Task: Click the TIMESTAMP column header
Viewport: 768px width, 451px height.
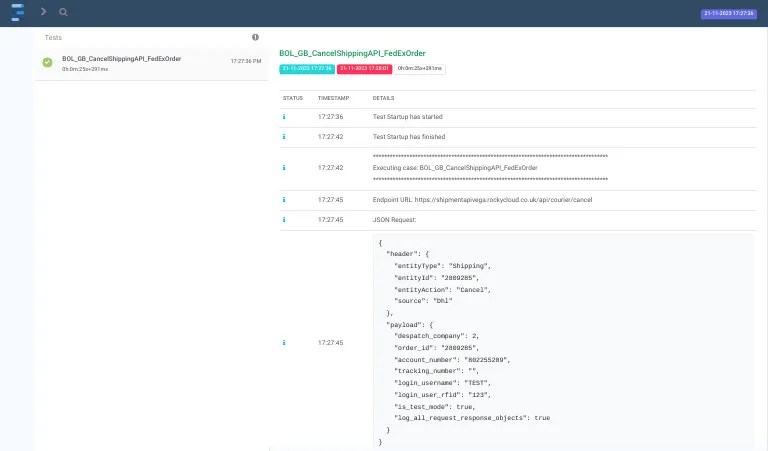Action: point(334,98)
